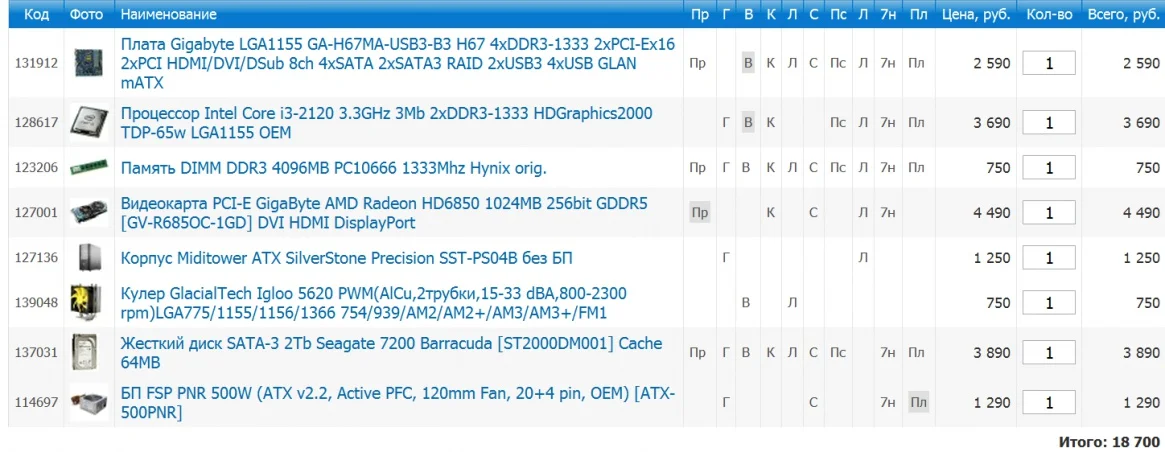
Task: Click the SilverStone case product photo
Action: click(x=89, y=258)
